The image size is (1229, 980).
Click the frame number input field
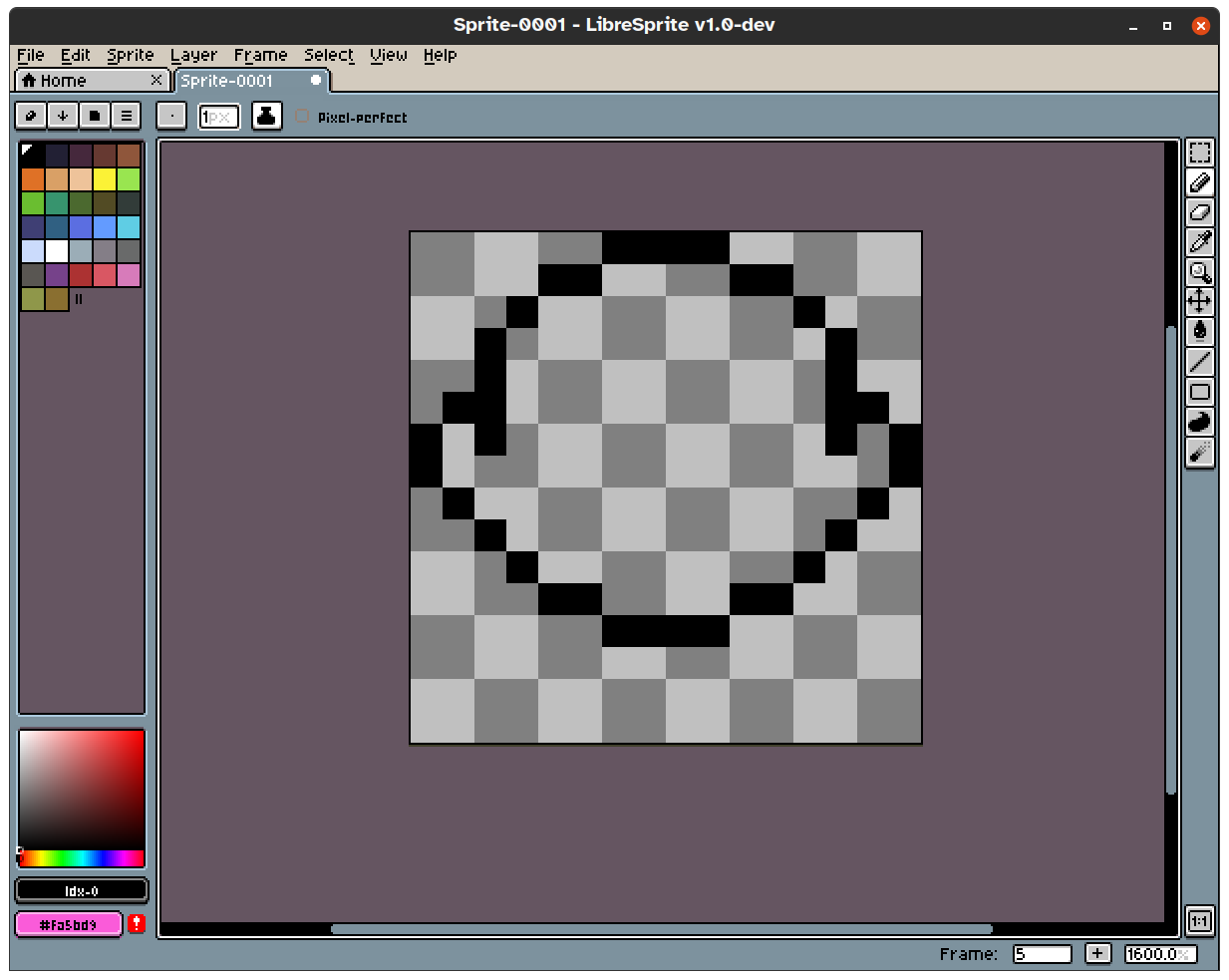(1043, 953)
